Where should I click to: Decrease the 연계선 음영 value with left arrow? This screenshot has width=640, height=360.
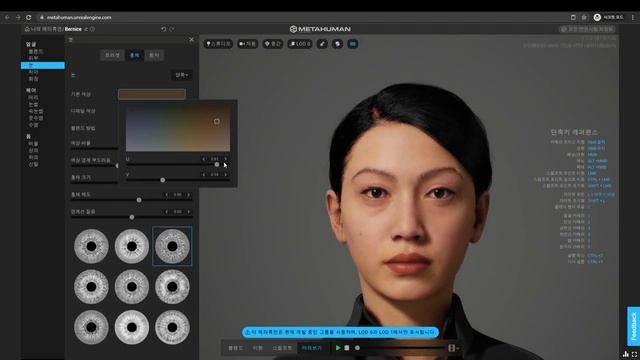(x=167, y=212)
